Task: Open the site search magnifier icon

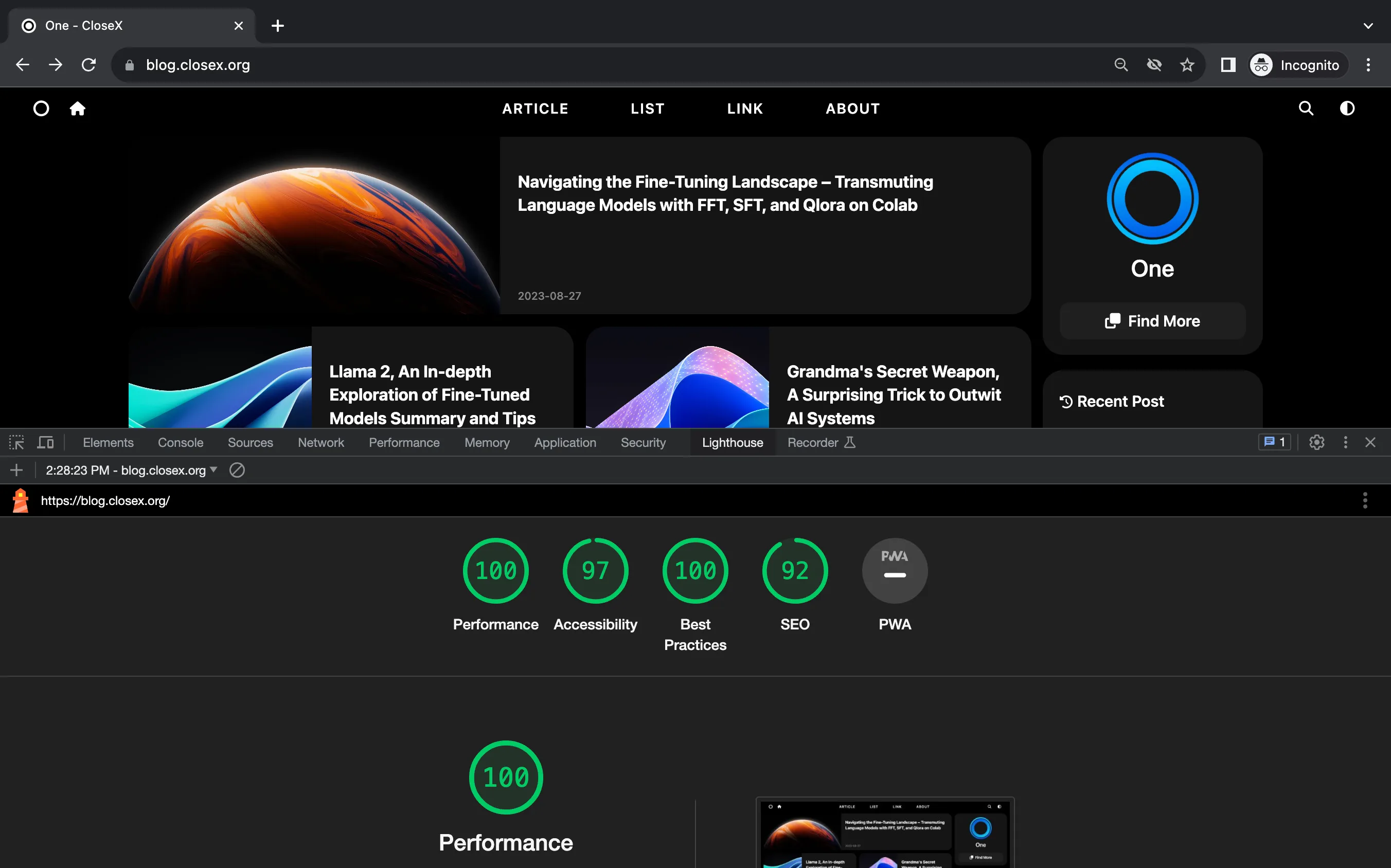Action: [x=1306, y=109]
